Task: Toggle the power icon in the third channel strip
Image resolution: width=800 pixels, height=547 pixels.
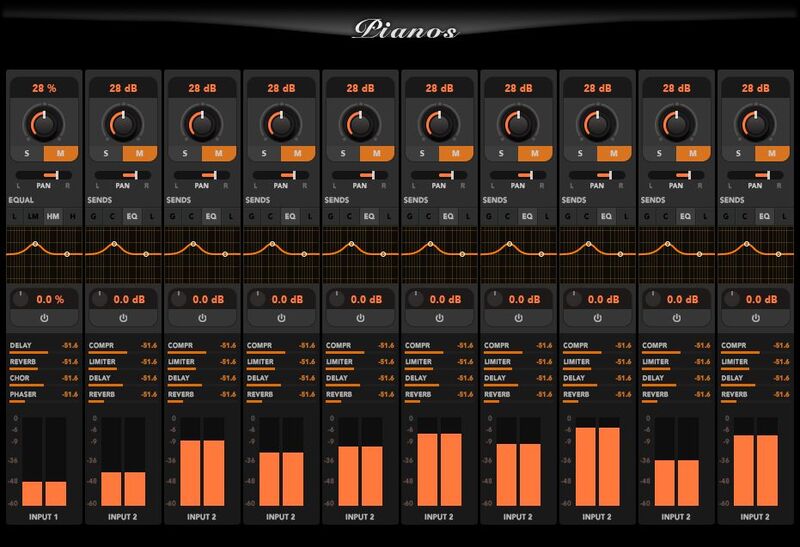Action: click(x=202, y=318)
